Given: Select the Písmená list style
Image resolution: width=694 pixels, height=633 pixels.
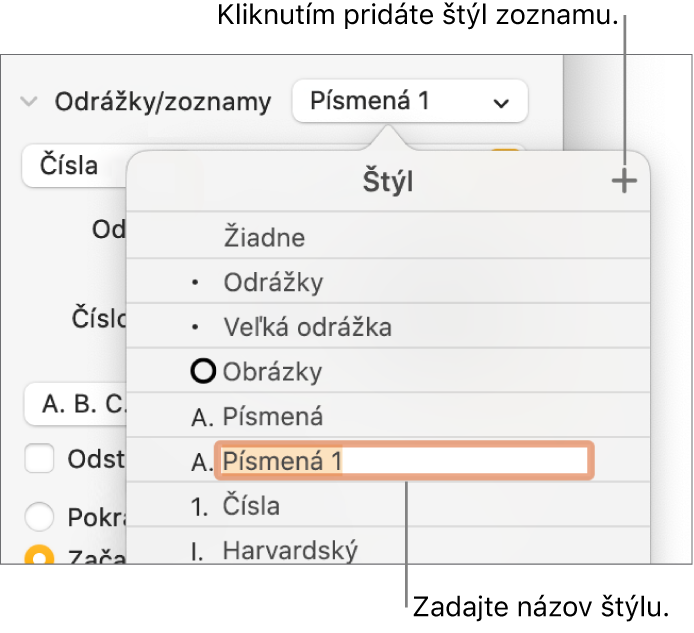Looking at the screenshot, I should pos(388,416).
